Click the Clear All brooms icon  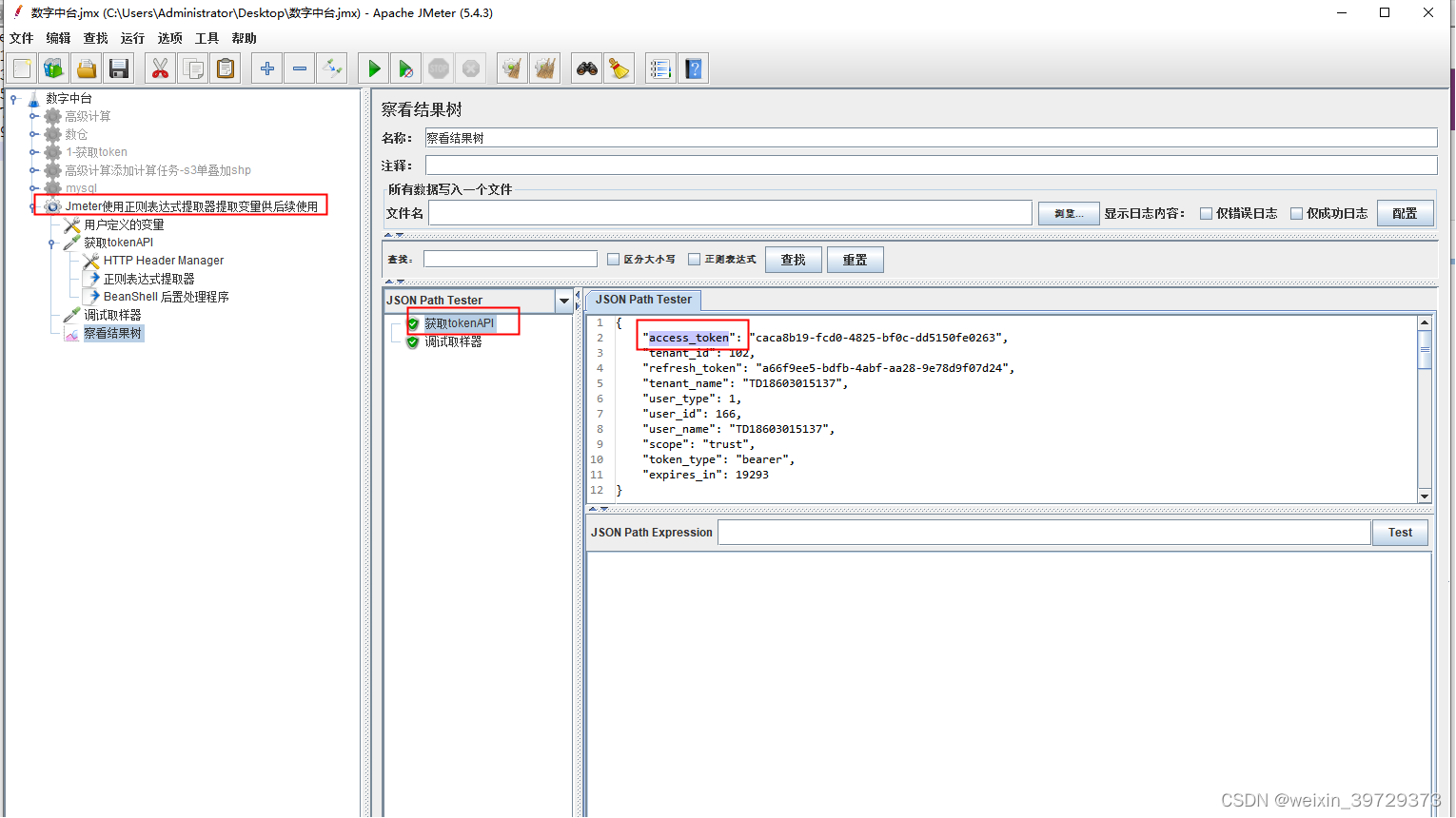(545, 68)
